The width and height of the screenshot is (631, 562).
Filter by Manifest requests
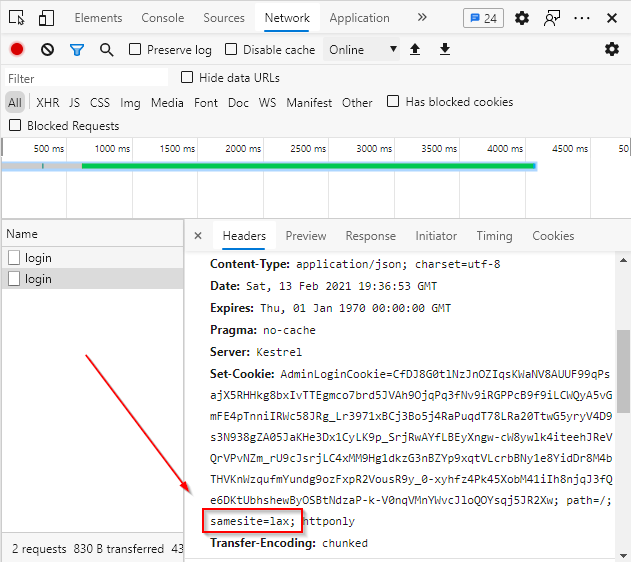[309, 103]
